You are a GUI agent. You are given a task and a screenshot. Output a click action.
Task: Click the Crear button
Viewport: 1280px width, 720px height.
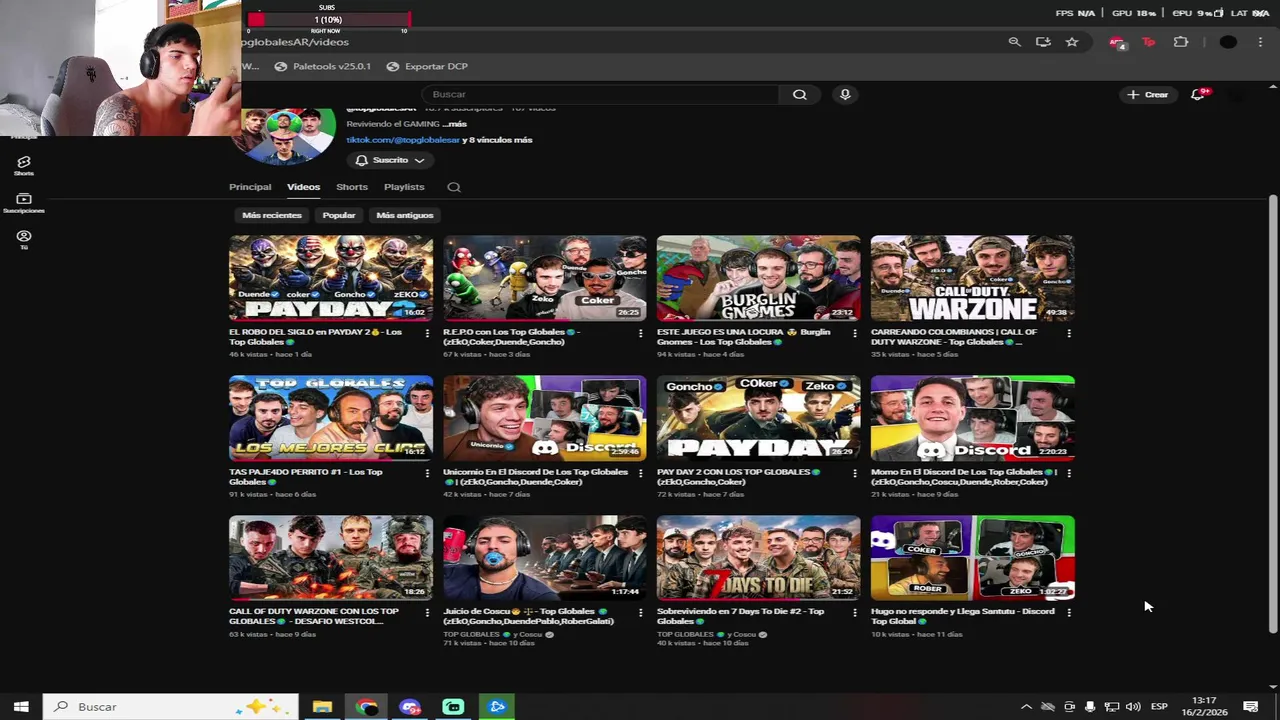pos(1148,94)
